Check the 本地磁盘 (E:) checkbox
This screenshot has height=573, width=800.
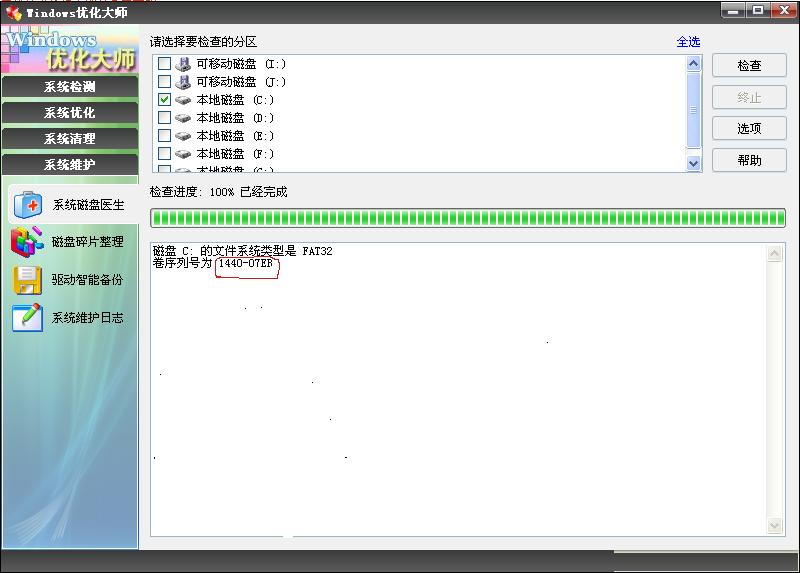pos(164,135)
